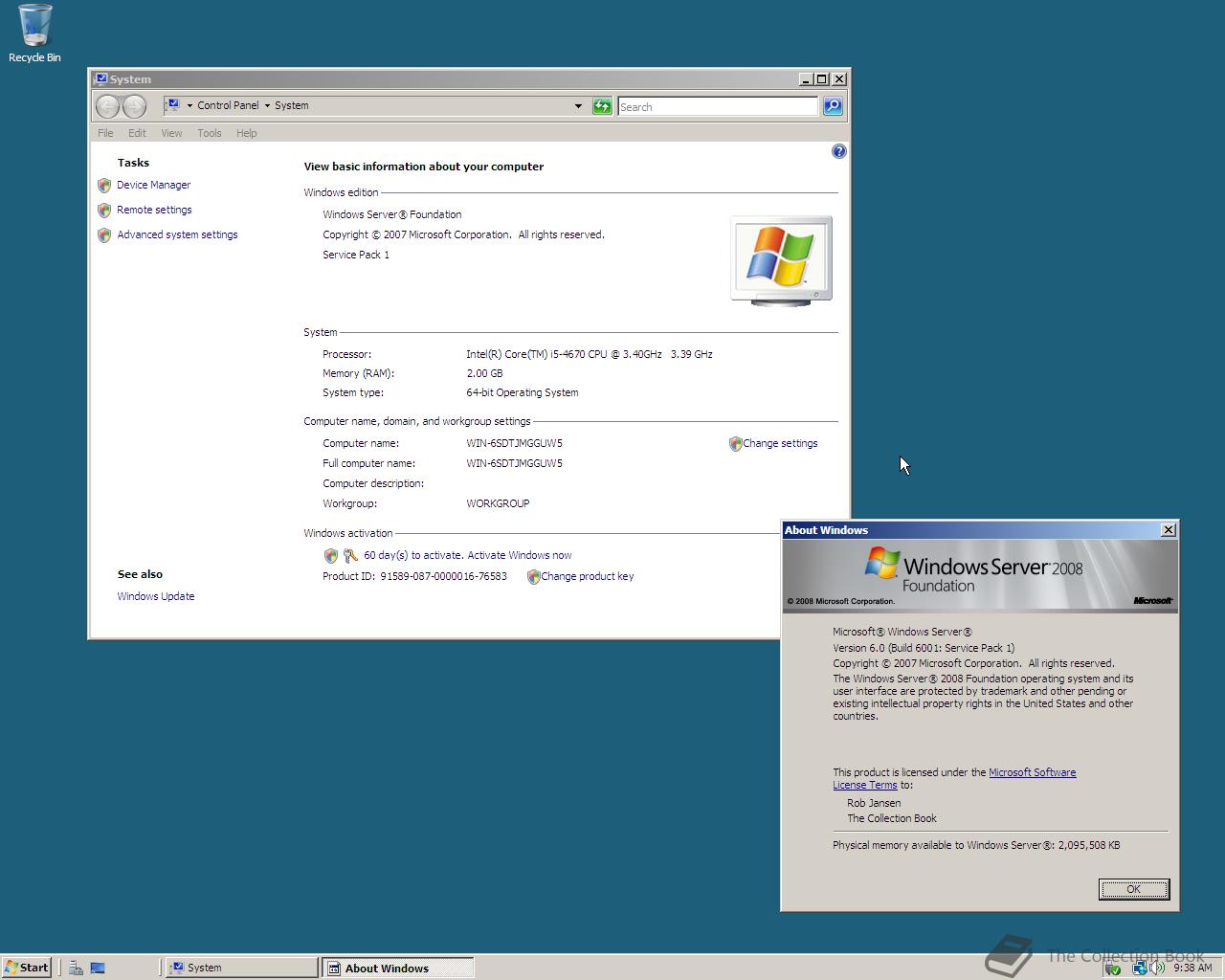Expand the Control Panel breadcrumb arrow
This screenshot has height=980, width=1225.
coord(267,106)
